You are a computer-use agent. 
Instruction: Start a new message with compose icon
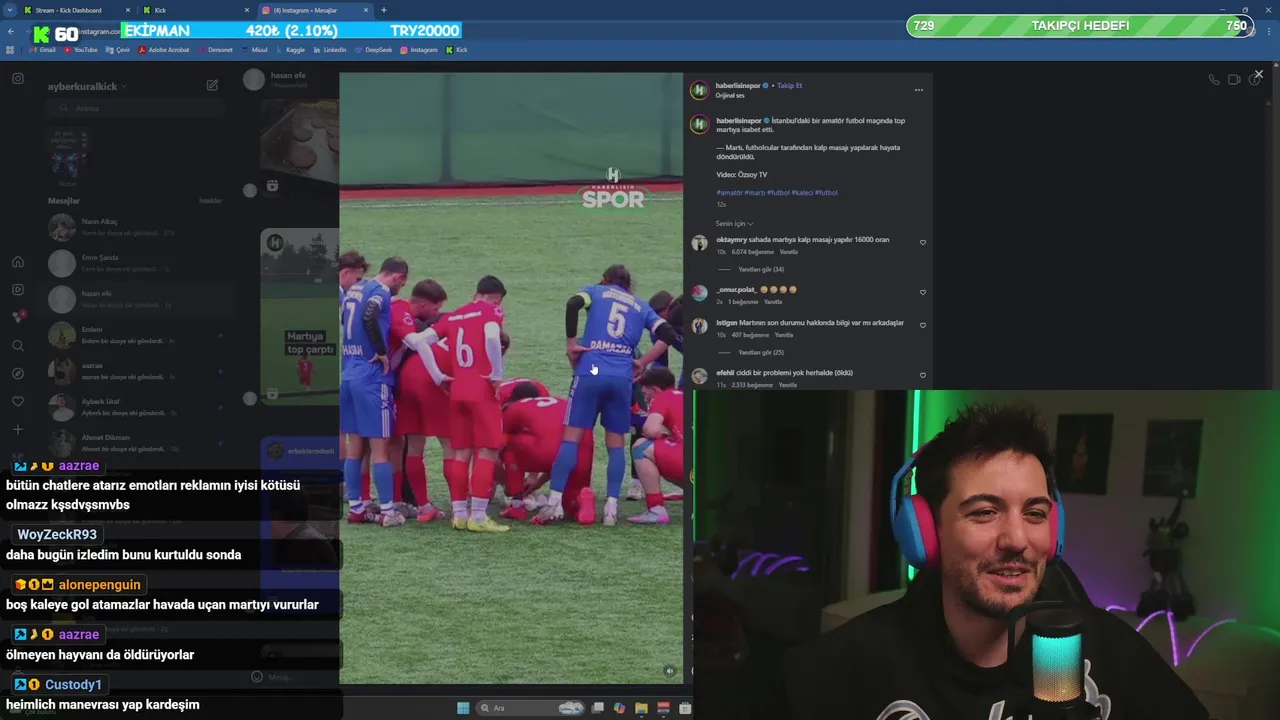click(212, 86)
